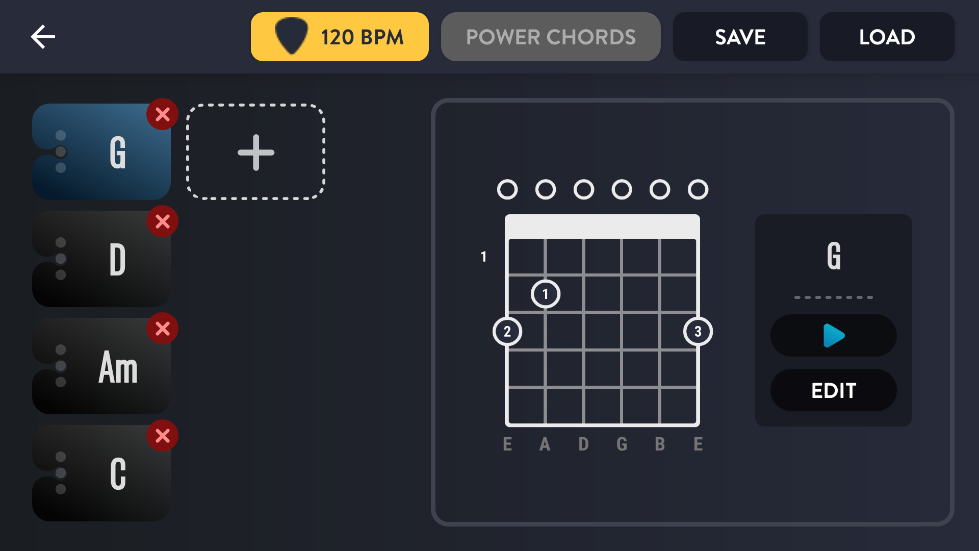Play the G chord preview
This screenshot has width=979, height=551.
[834, 336]
